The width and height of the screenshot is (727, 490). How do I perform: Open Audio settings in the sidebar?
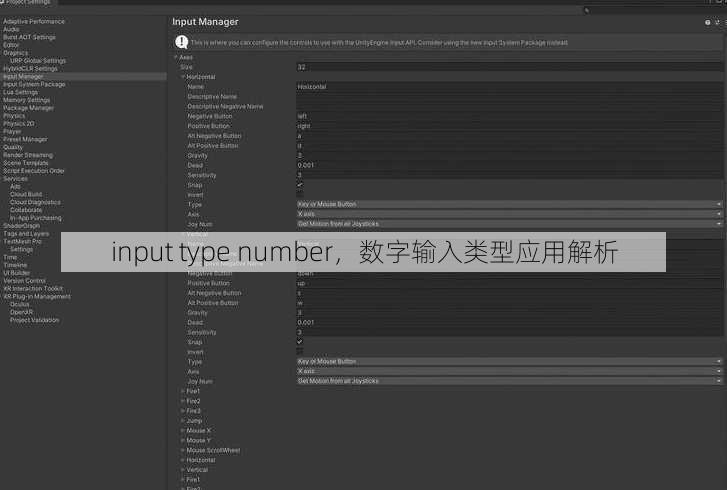coord(11,29)
